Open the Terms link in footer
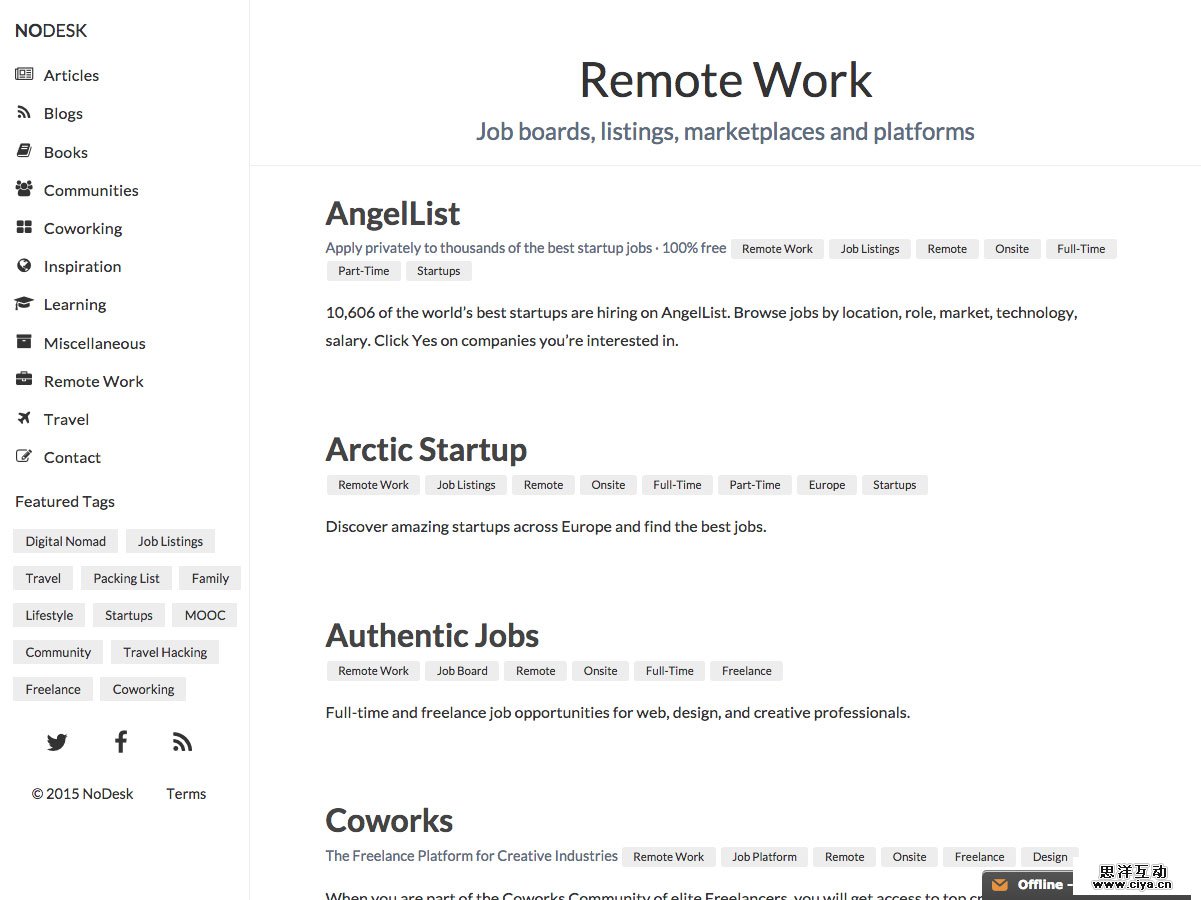 186,794
